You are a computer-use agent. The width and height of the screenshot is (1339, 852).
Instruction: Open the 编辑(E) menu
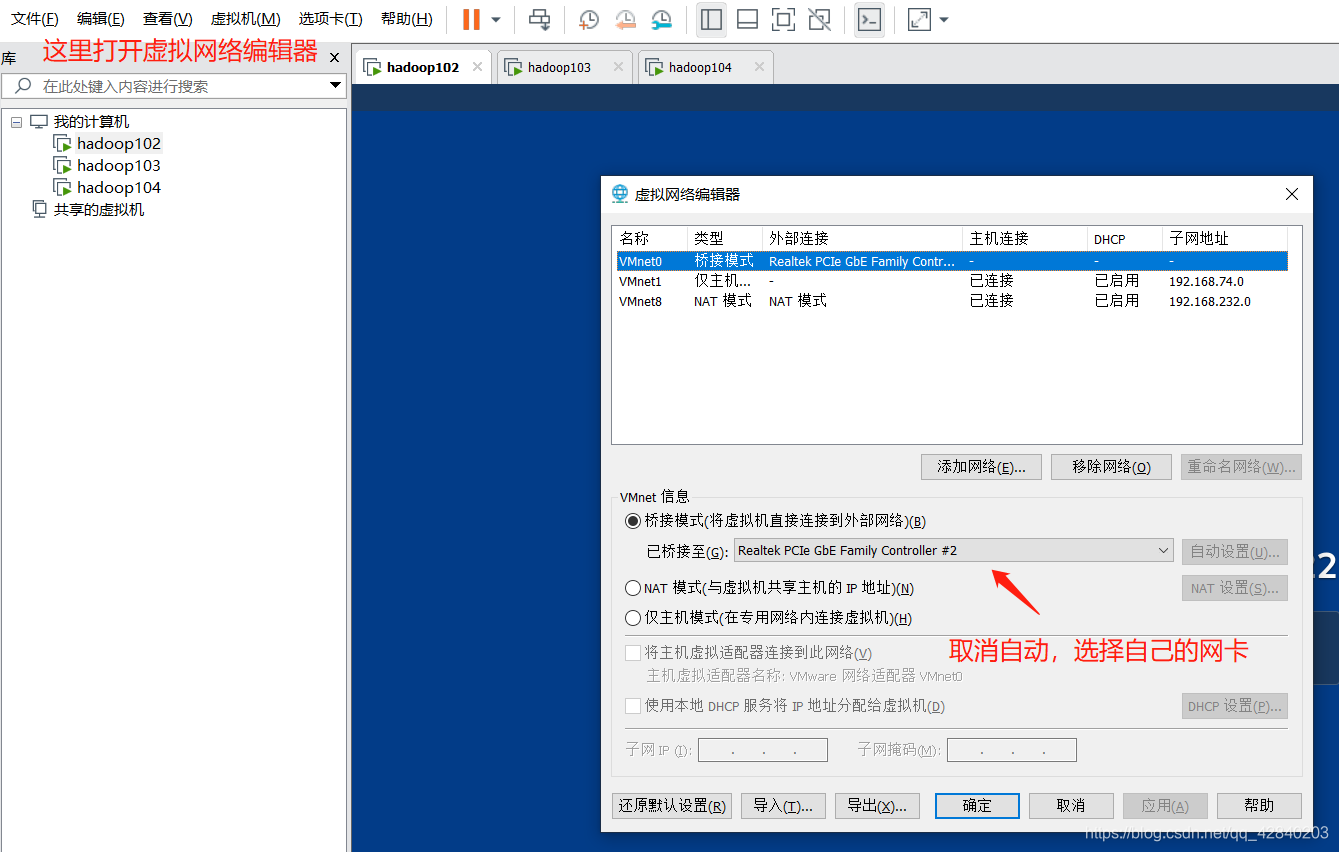[101, 19]
